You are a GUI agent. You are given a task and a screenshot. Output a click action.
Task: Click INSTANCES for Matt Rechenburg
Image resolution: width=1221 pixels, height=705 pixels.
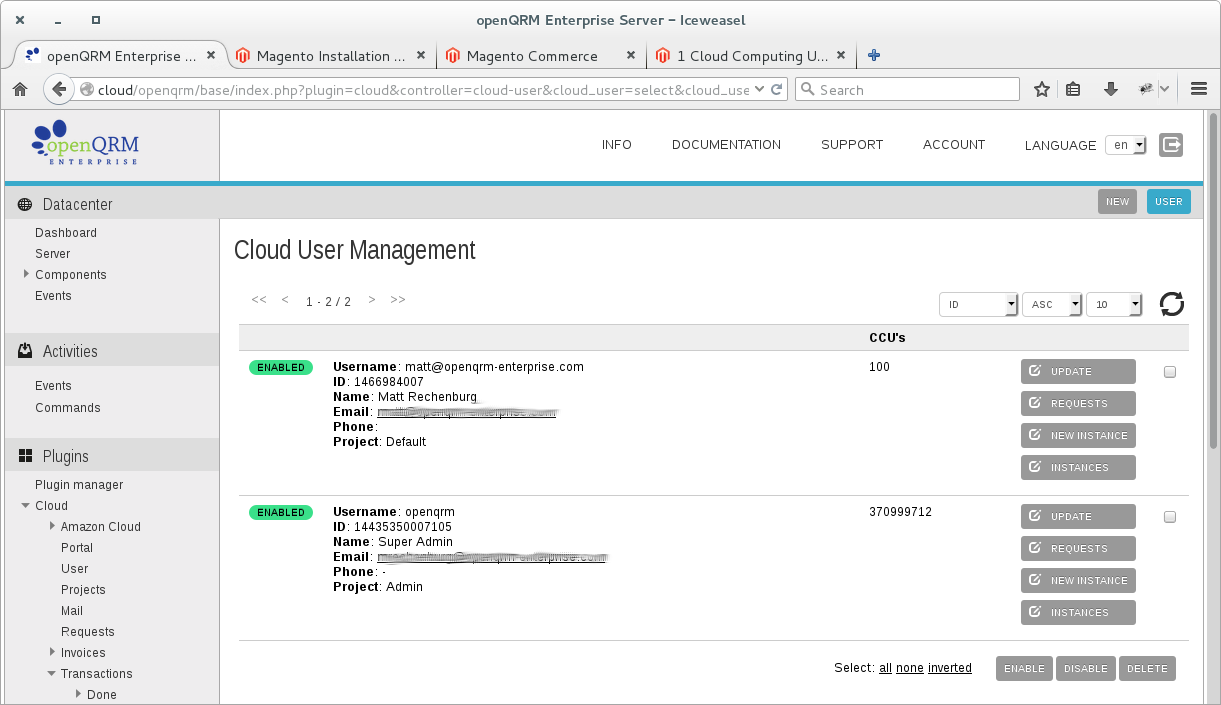1078,468
